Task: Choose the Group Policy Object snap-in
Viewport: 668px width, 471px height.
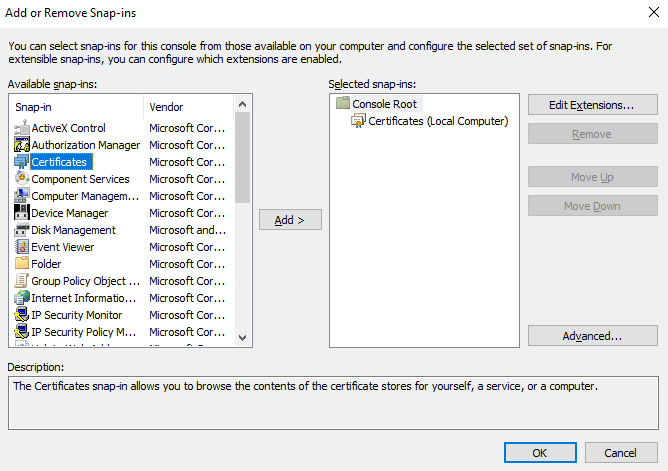Action: (78, 281)
